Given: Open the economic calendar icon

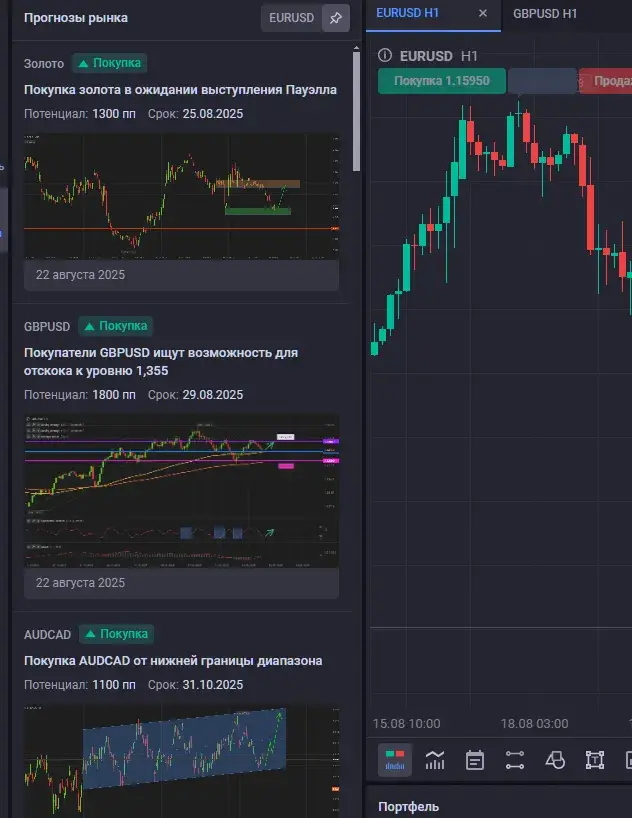Looking at the screenshot, I should point(474,760).
